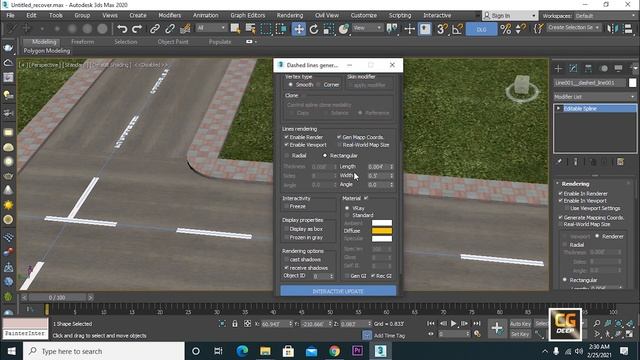Viewport: 640px width, 360px height.
Task: Toggle Enable Render checkbox in dialog
Action: [x=286, y=137]
